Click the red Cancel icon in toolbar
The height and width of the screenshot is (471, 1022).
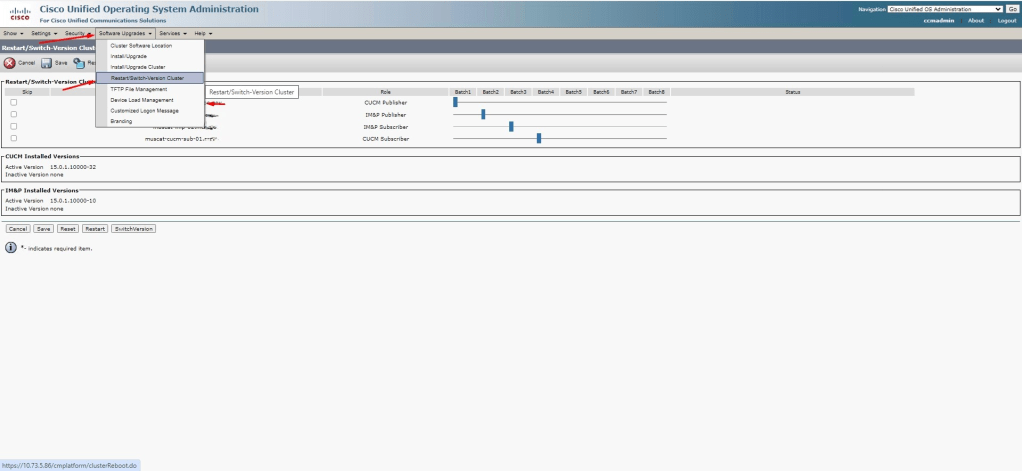pyautogui.click(x=10, y=62)
